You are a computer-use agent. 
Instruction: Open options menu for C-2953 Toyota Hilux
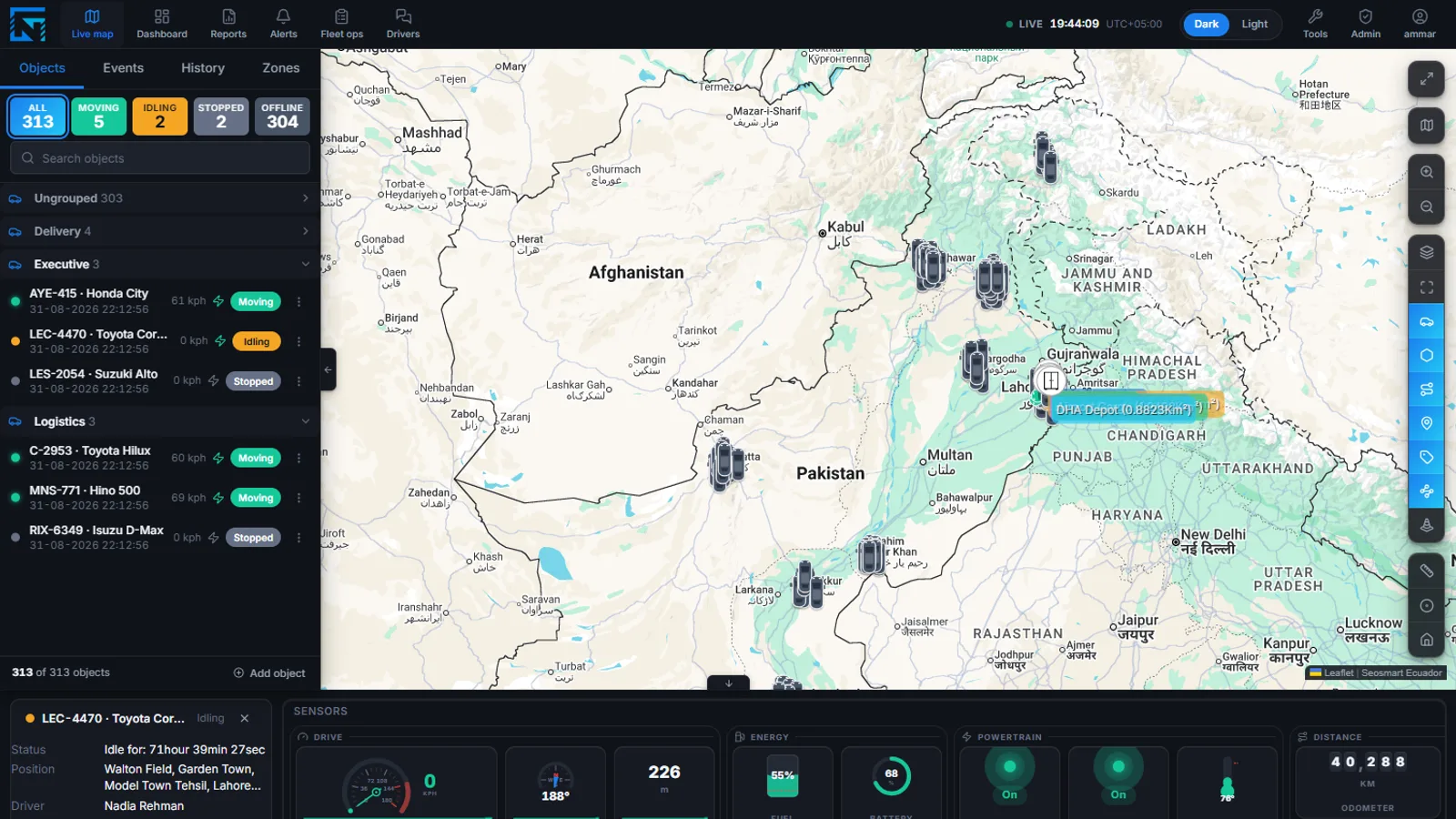coord(298,458)
